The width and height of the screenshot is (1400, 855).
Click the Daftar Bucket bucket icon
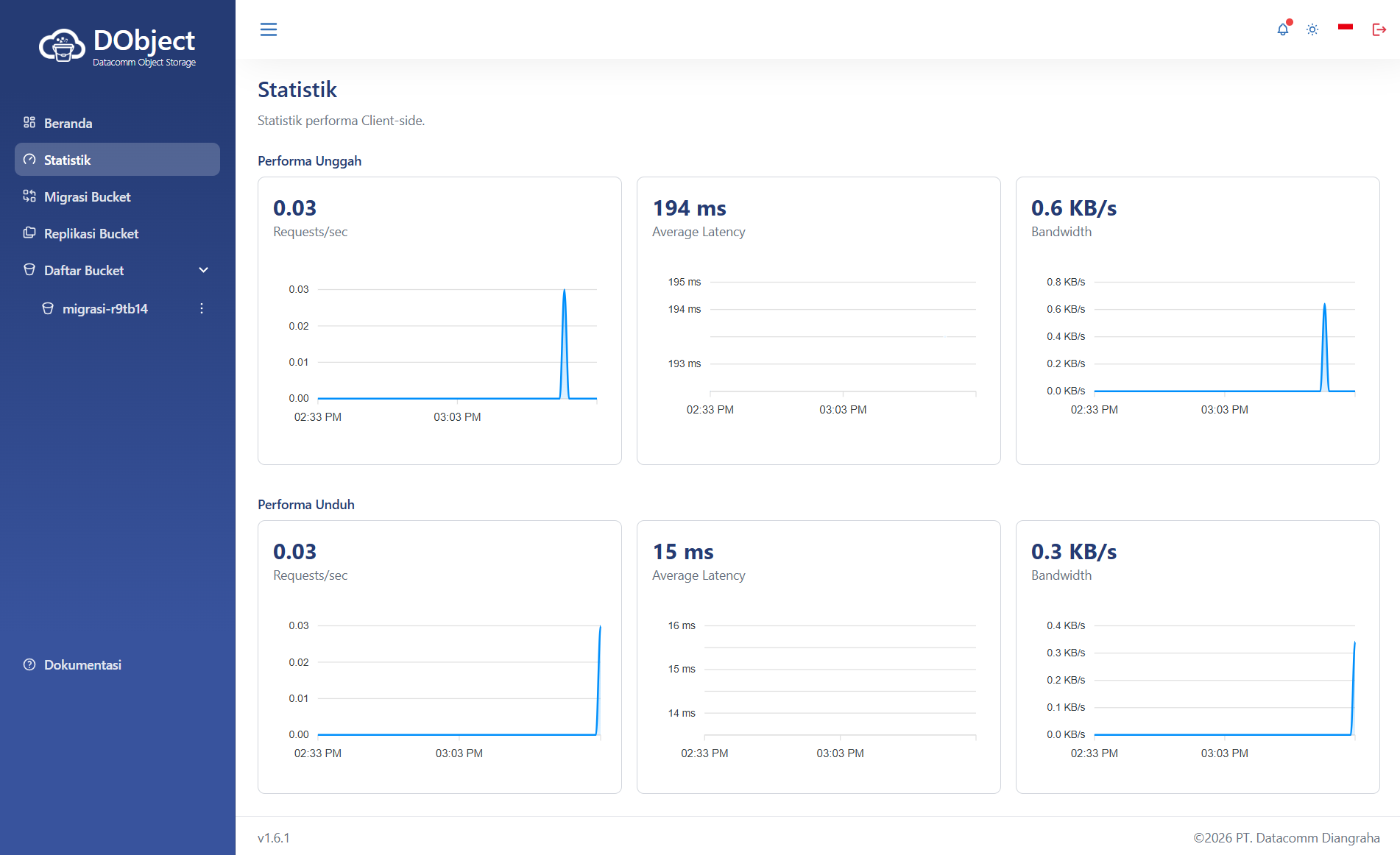[x=29, y=269]
